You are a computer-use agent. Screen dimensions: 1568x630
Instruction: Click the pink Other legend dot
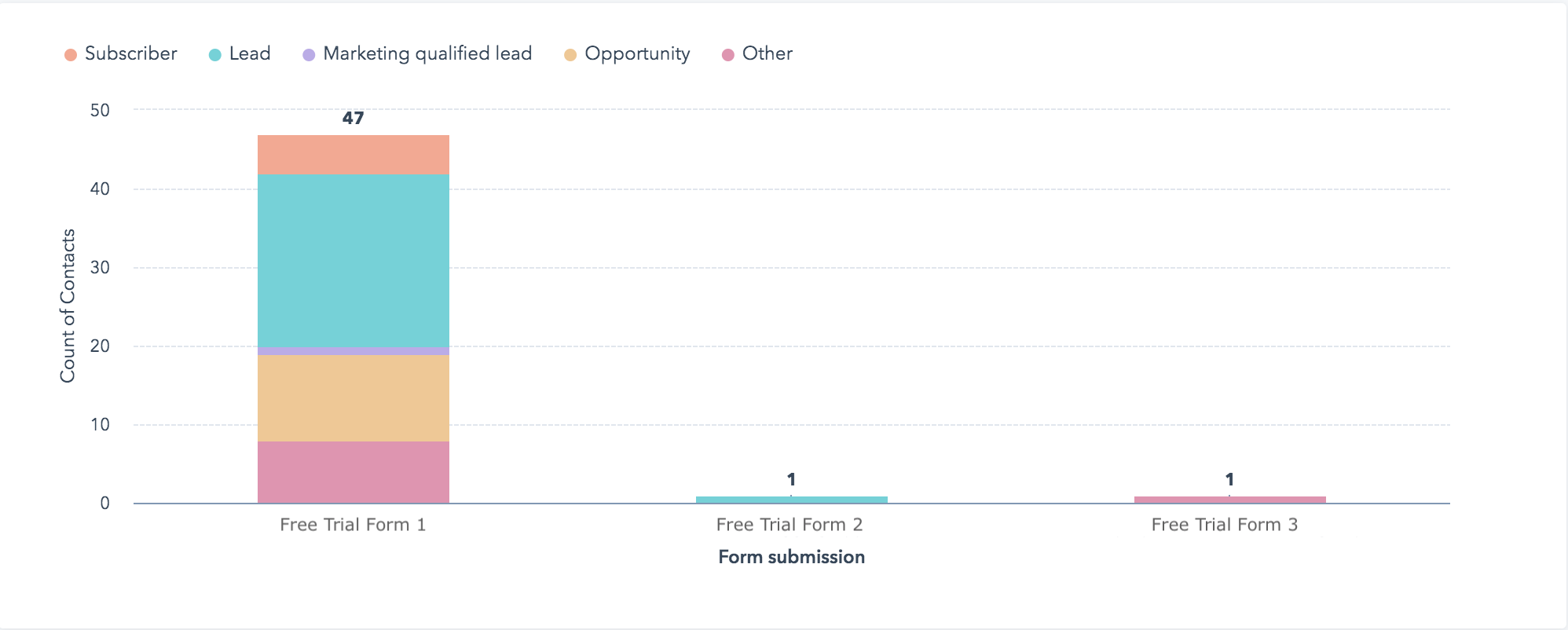point(728,54)
